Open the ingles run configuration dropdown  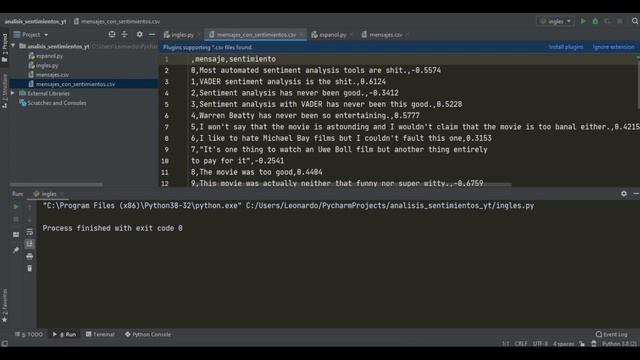[556, 21]
